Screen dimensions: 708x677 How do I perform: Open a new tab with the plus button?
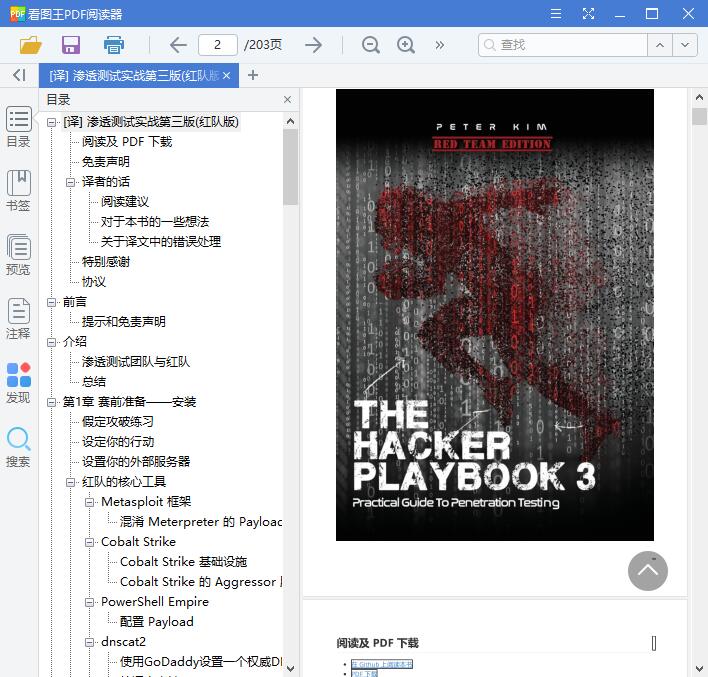pyautogui.click(x=253, y=75)
